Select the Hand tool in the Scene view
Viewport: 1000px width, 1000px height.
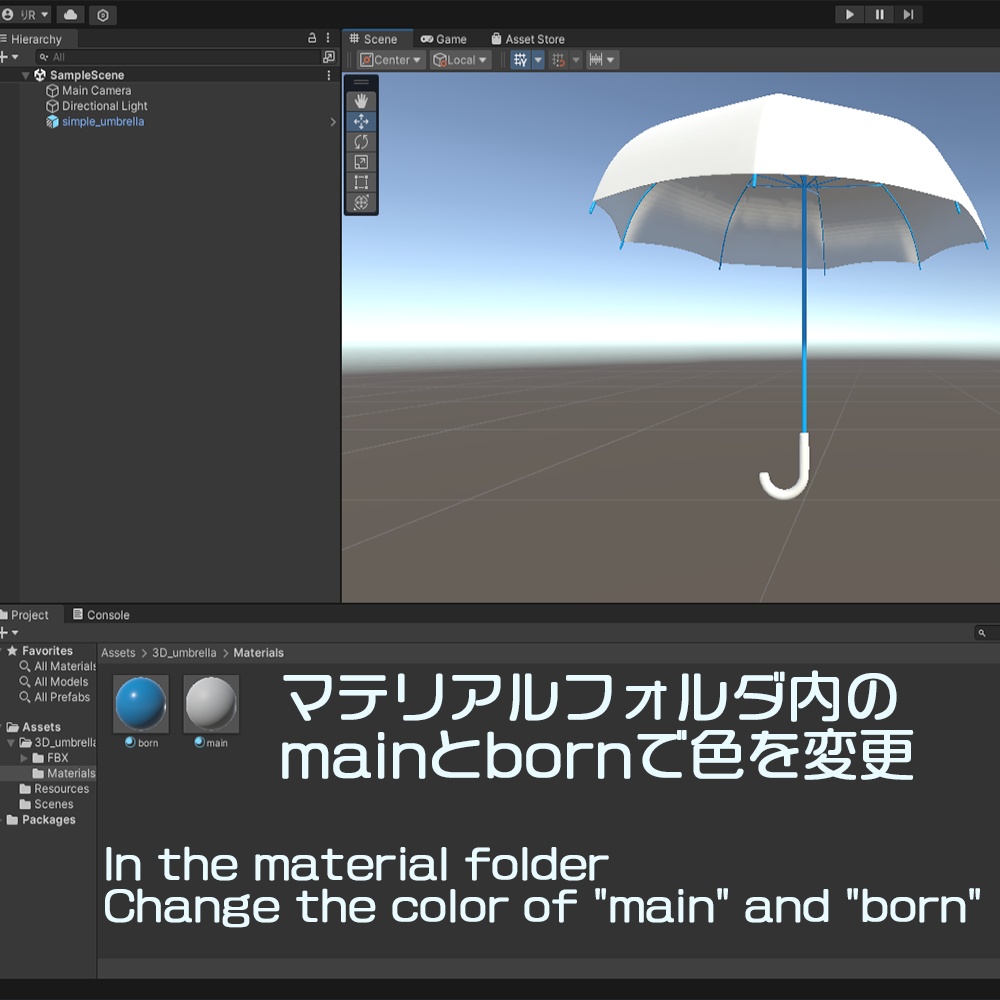(361, 100)
